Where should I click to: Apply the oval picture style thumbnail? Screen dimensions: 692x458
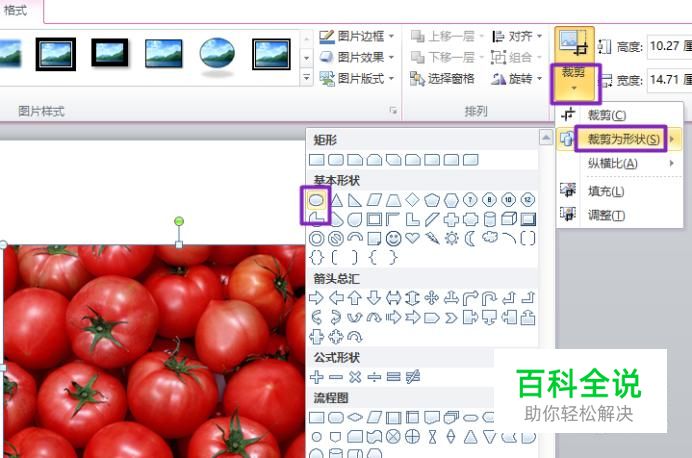click(217, 55)
